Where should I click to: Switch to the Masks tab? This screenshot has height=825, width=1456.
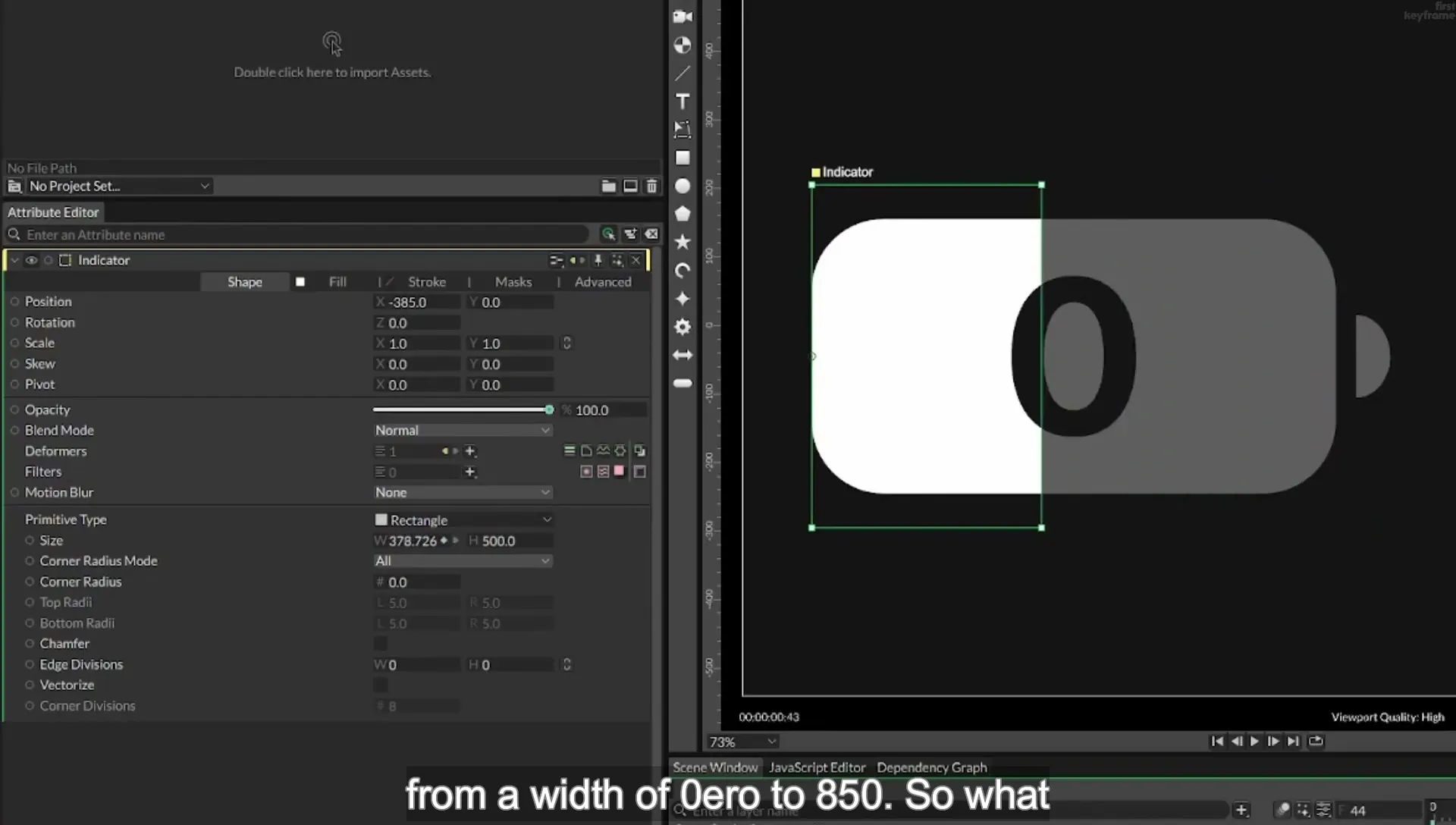513,281
